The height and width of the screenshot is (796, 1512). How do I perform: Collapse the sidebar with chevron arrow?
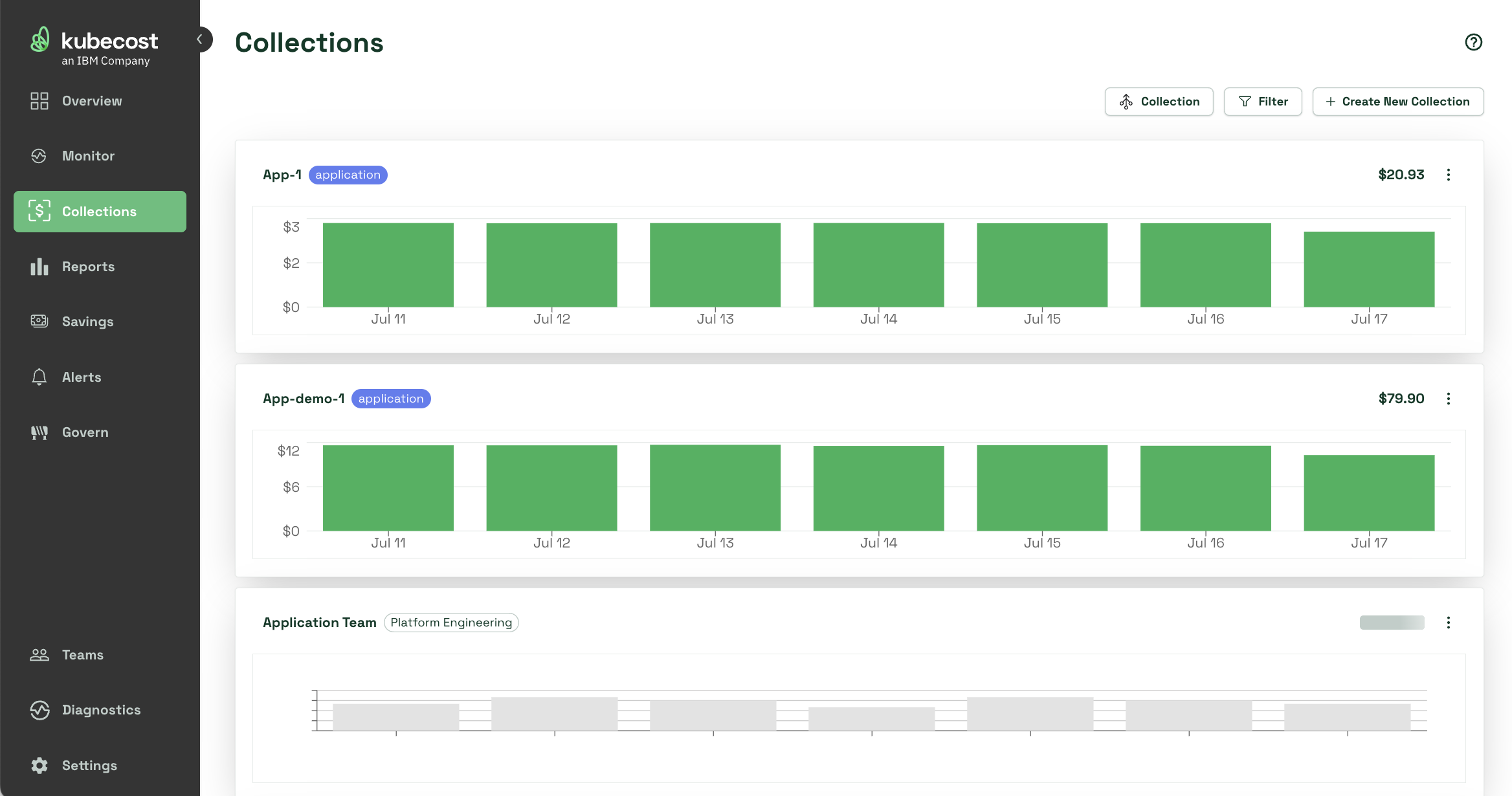(200, 39)
